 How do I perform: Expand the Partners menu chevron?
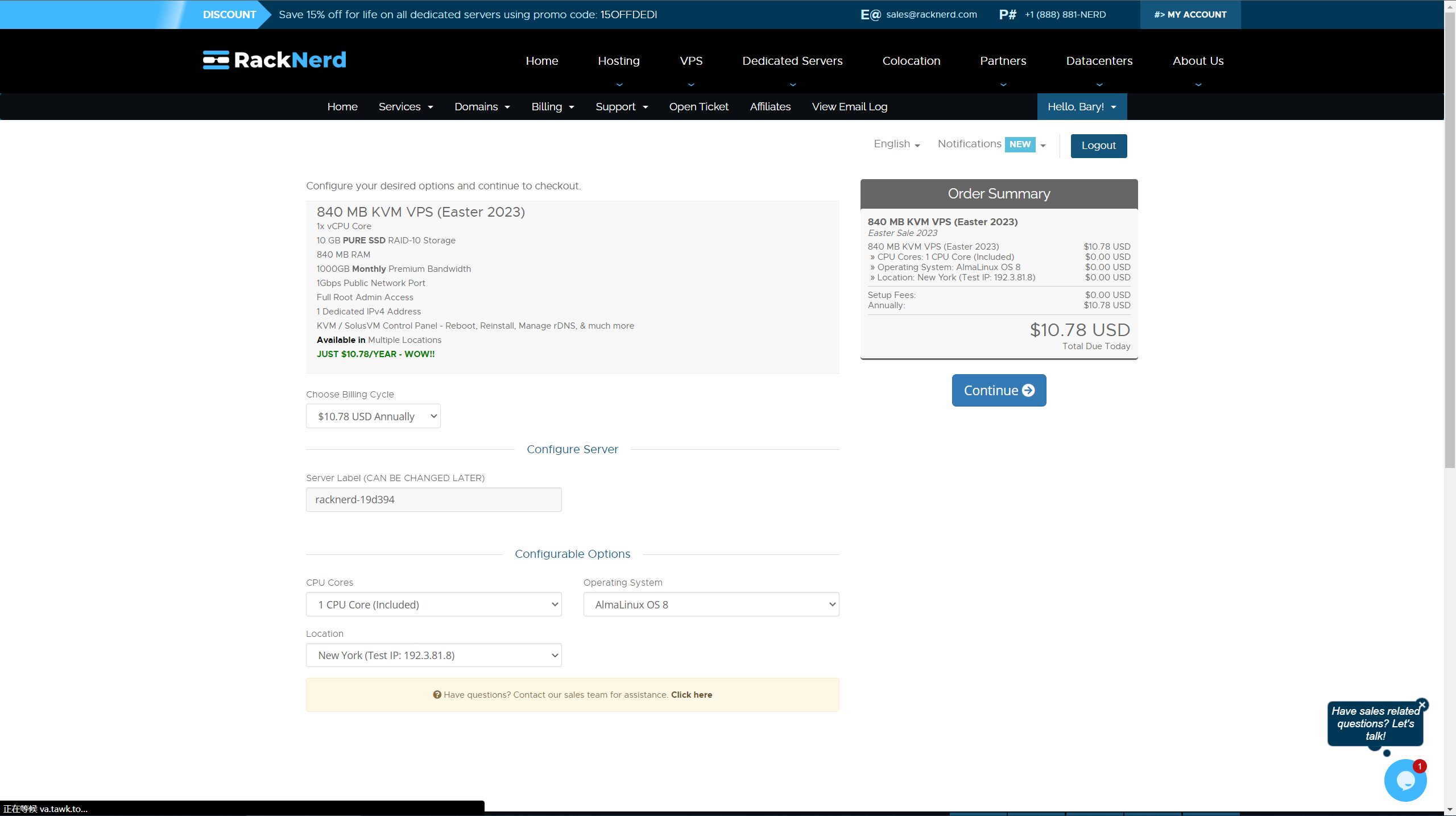(x=1003, y=85)
